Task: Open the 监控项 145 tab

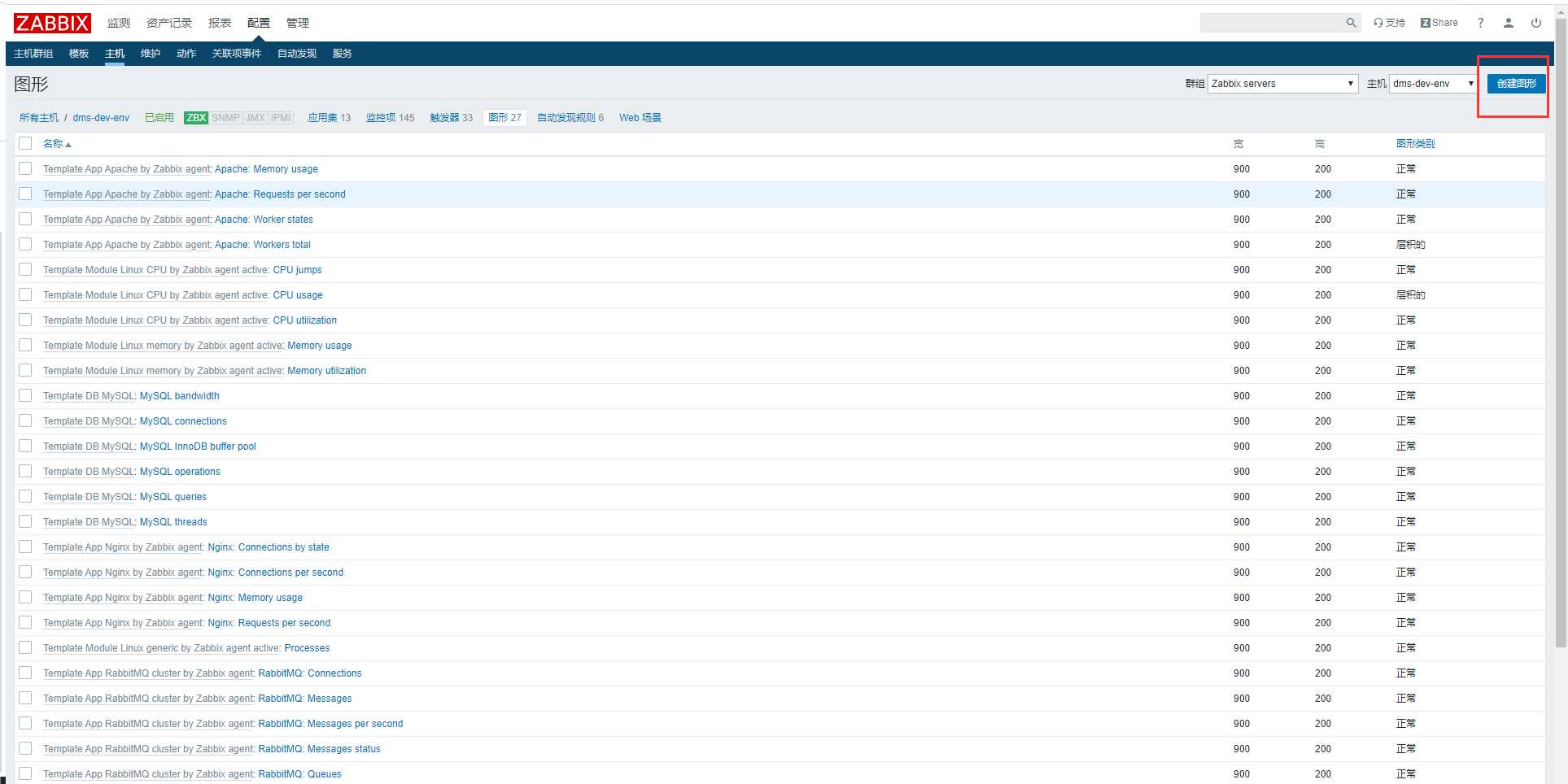Action: [x=391, y=118]
